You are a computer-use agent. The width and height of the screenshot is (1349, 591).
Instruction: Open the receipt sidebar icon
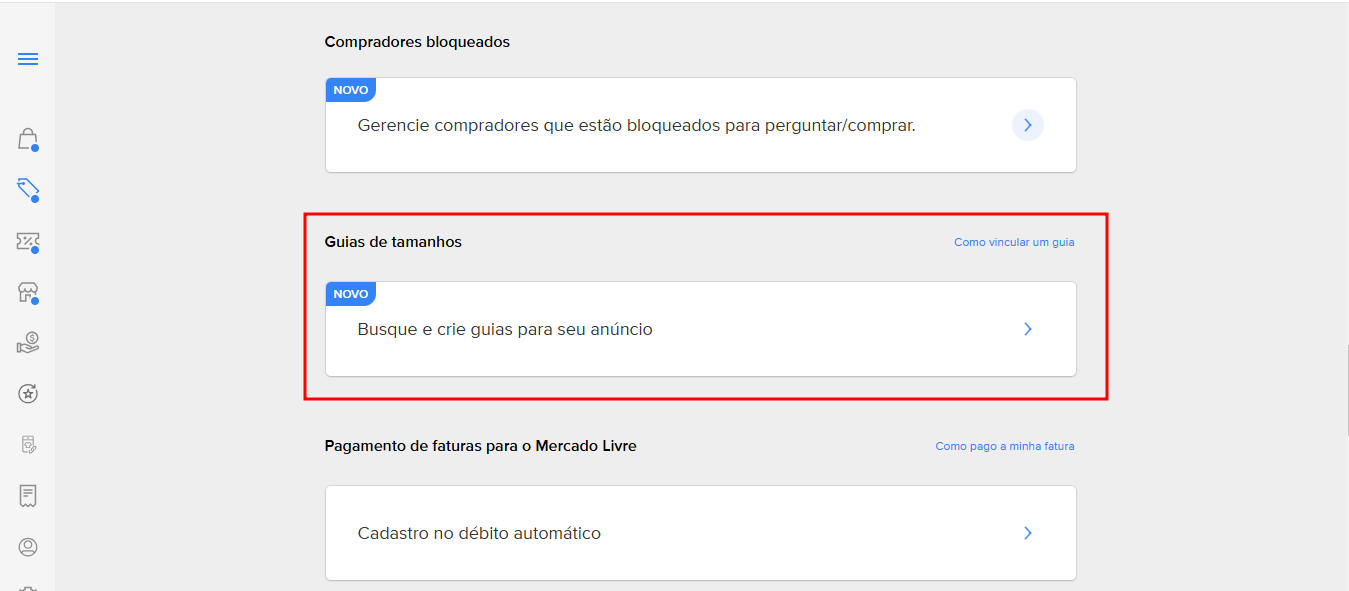pyautogui.click(x=28, y=496)
